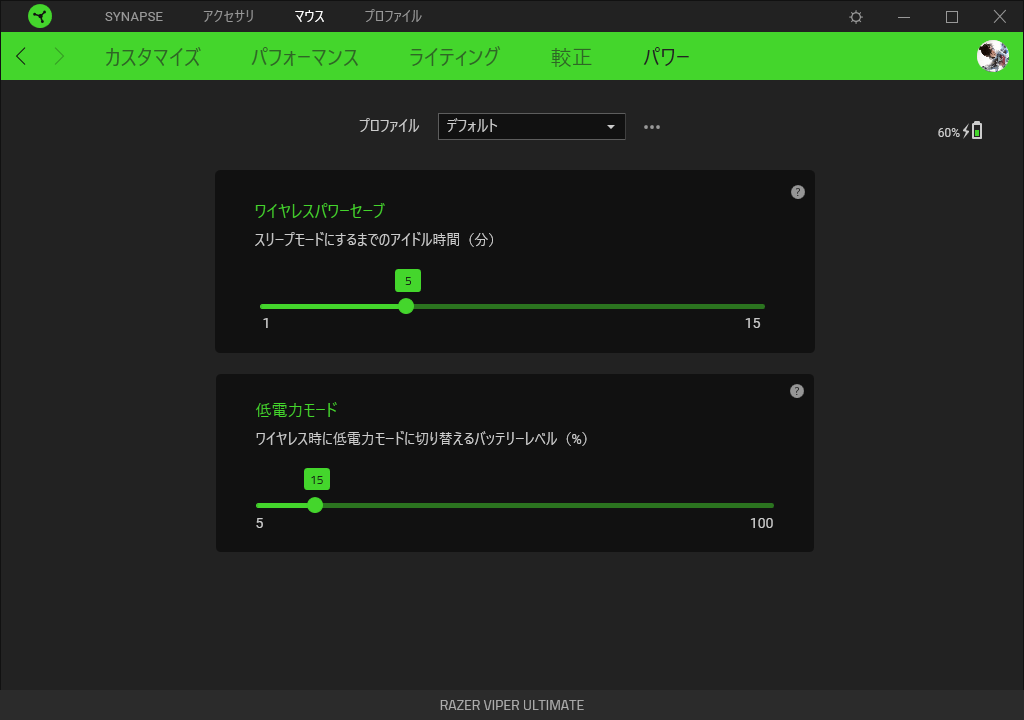Expand the デフォルト profile dropdown

[x=532, y=126]
